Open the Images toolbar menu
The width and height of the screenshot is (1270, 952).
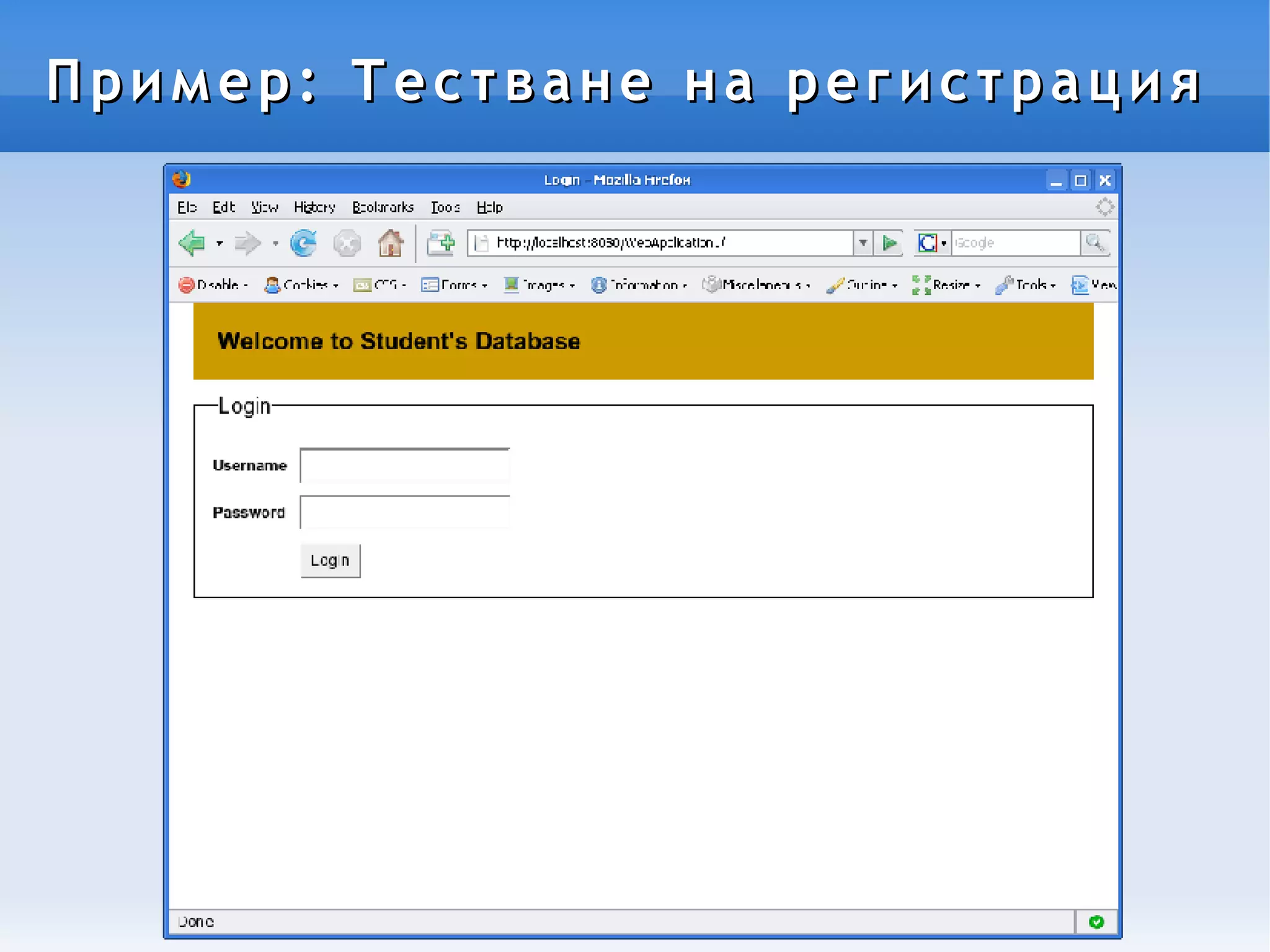click(540, 285)
